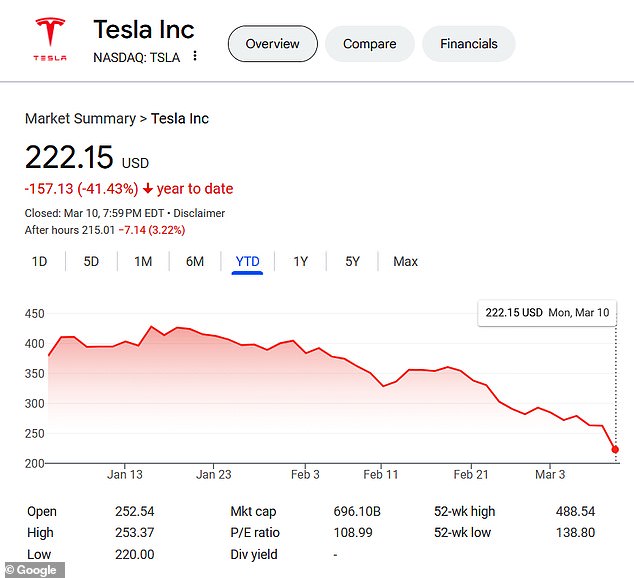Show the 6M price chart
This screenshot has width=634, height=578.
195,262
